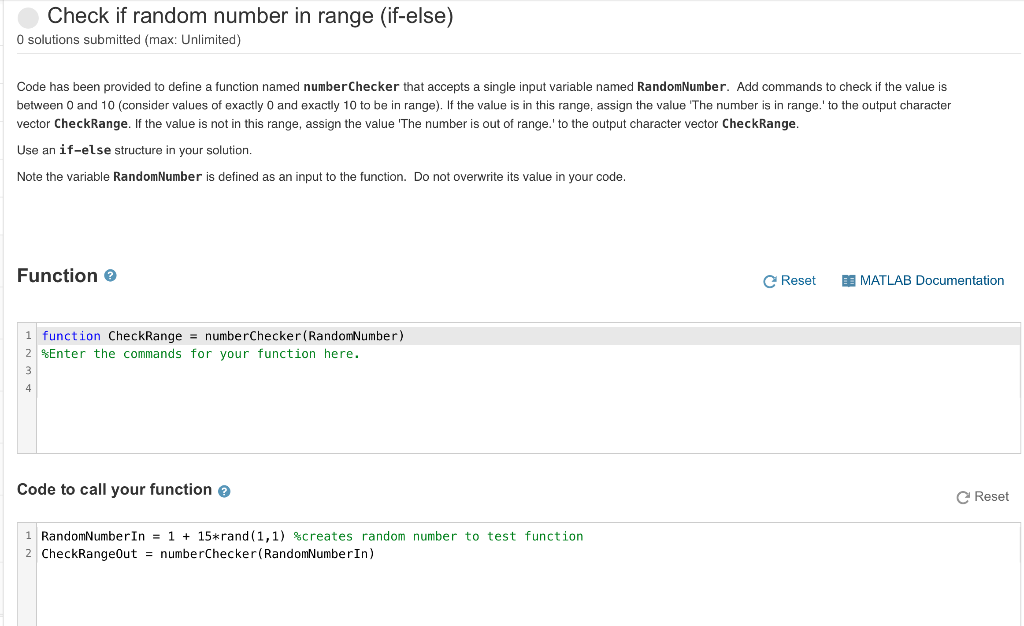Click the circular arrow icon of Function Reset
This screenshot has height=626, width=1024.
pyautogui.click(x=769, y=281)
